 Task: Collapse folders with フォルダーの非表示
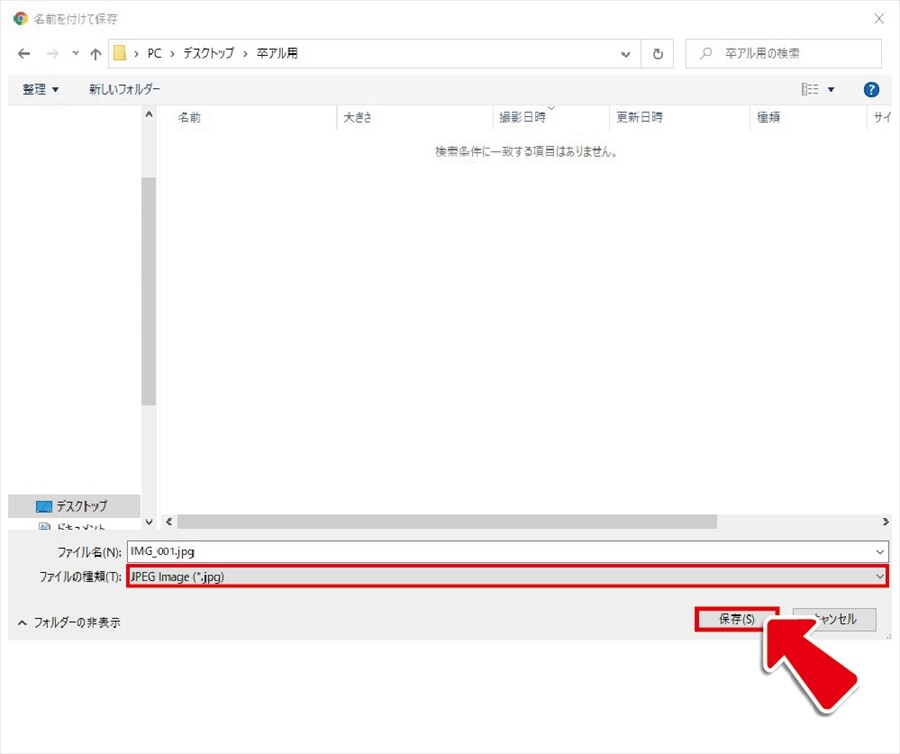click(x=69, y=623)
